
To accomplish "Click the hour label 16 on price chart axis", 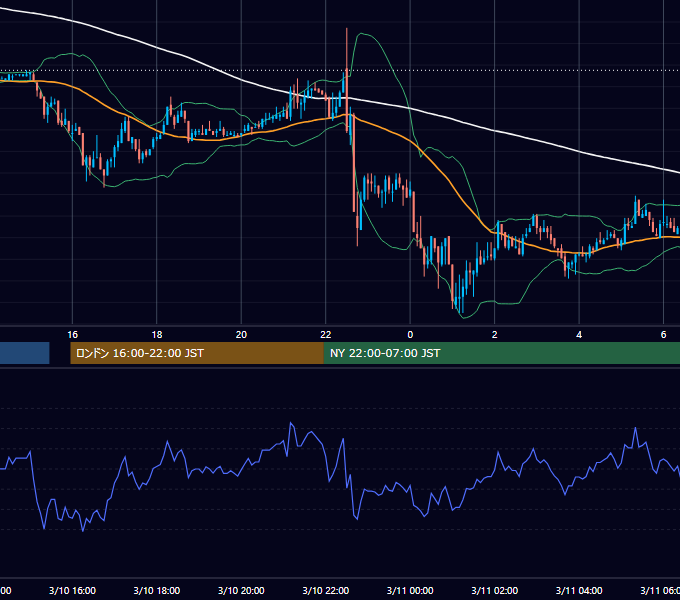I will [x=72, y=335].
